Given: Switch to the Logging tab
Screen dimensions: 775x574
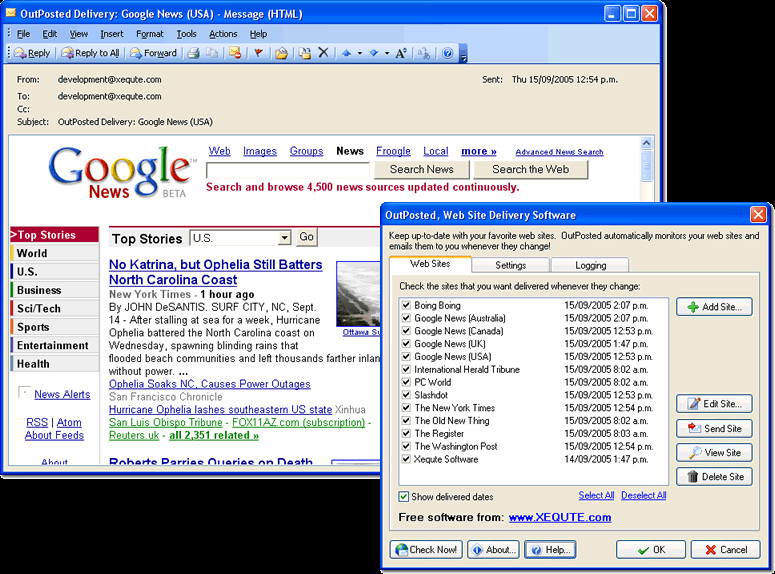Looking at the screenshot, I should tap(590, 265).
